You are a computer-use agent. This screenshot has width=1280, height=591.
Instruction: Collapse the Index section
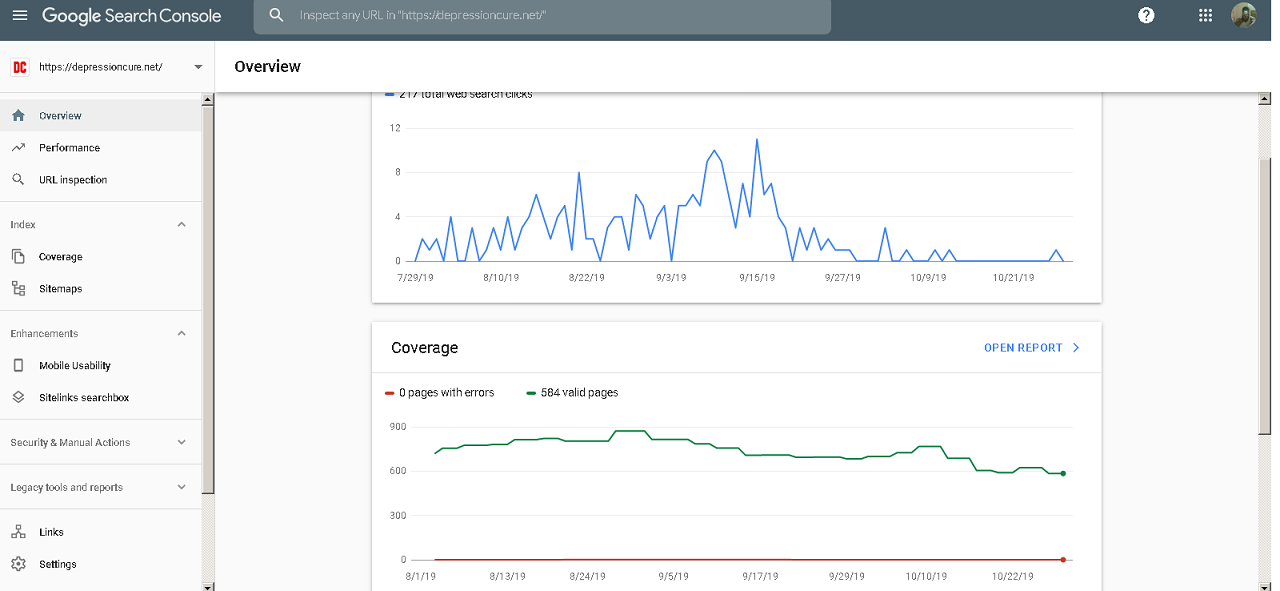click(x=181, y=225)
